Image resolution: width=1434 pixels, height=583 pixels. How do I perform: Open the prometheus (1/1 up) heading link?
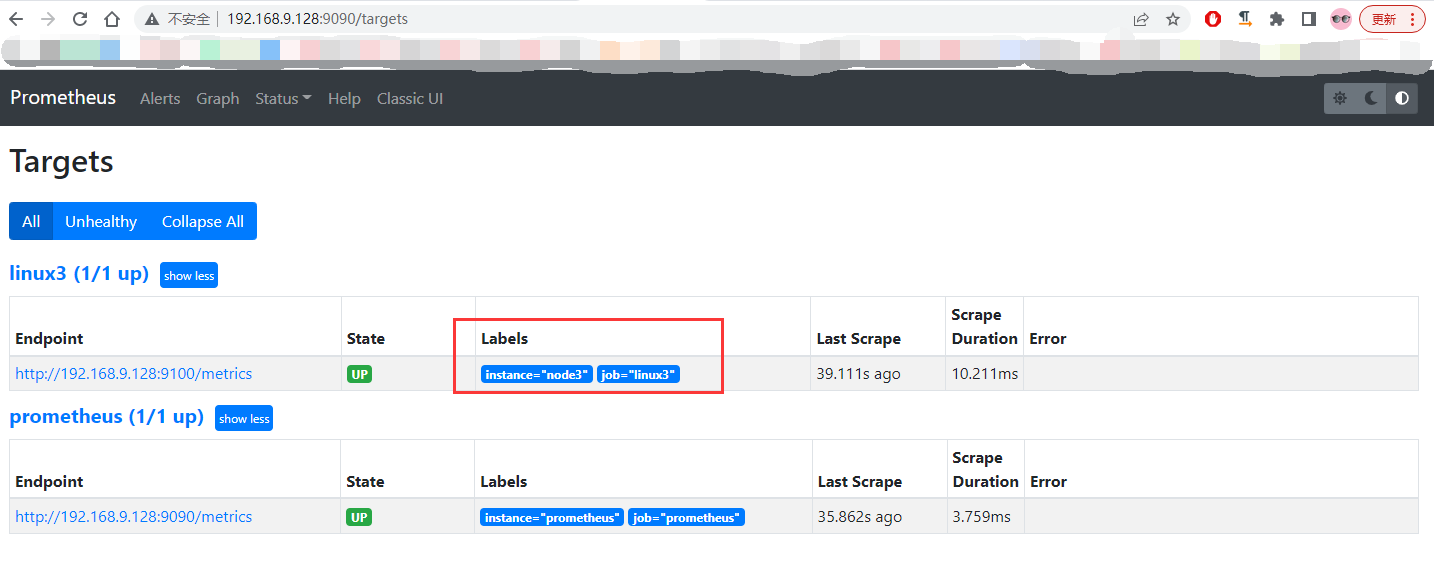(106, 416)
